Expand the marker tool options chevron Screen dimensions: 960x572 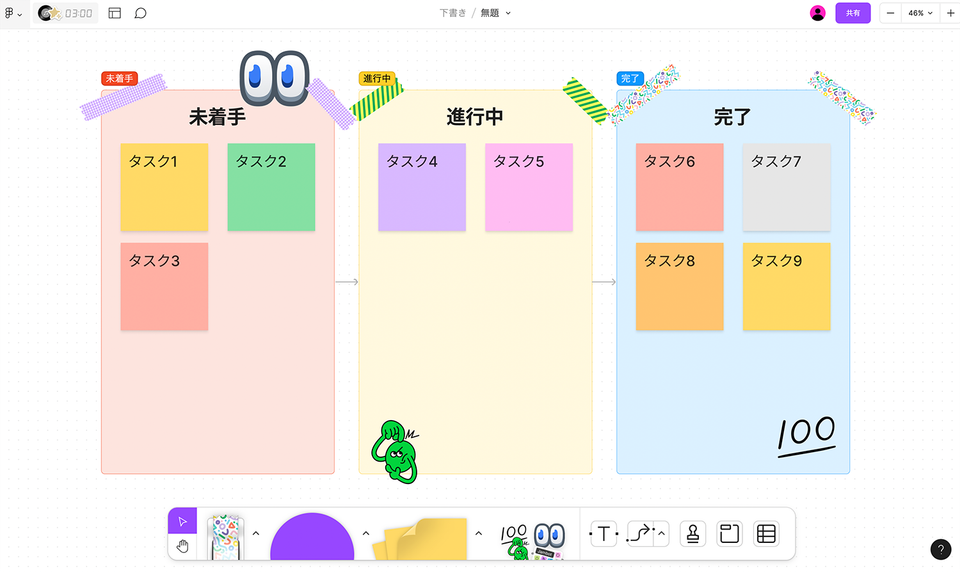(256, 533)
